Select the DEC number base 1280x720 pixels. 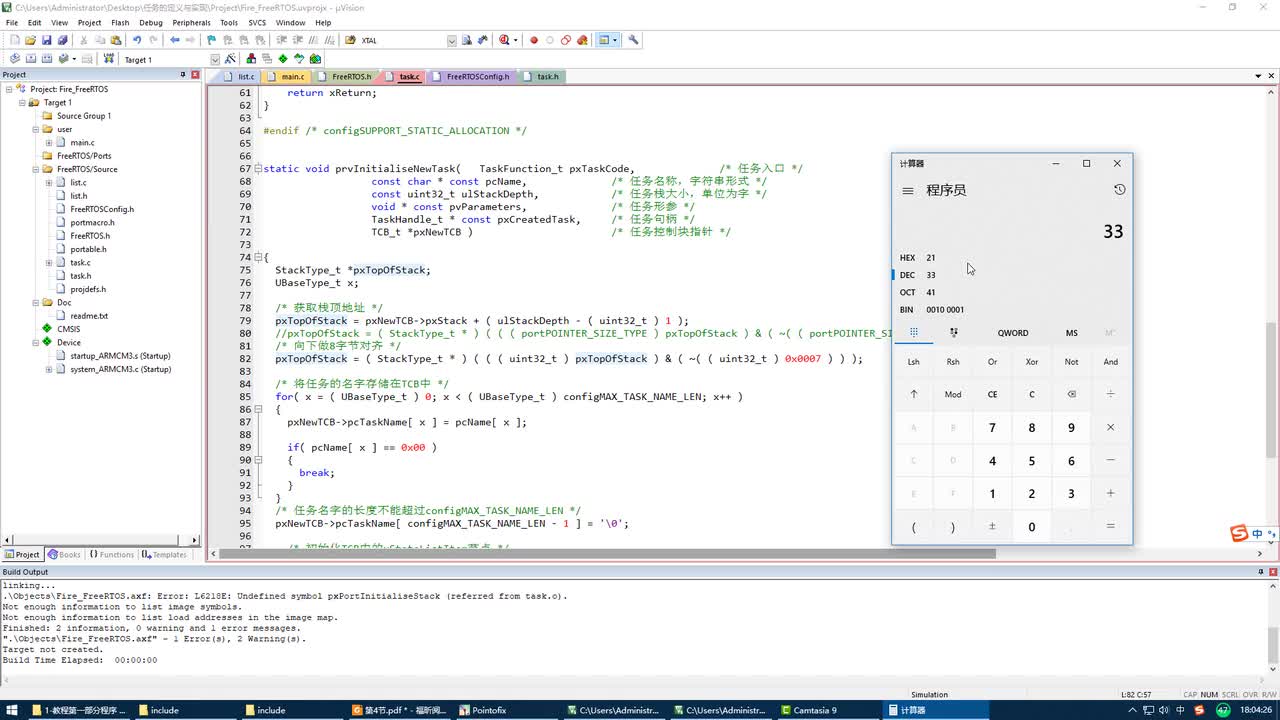click(x=1012, y=275)
